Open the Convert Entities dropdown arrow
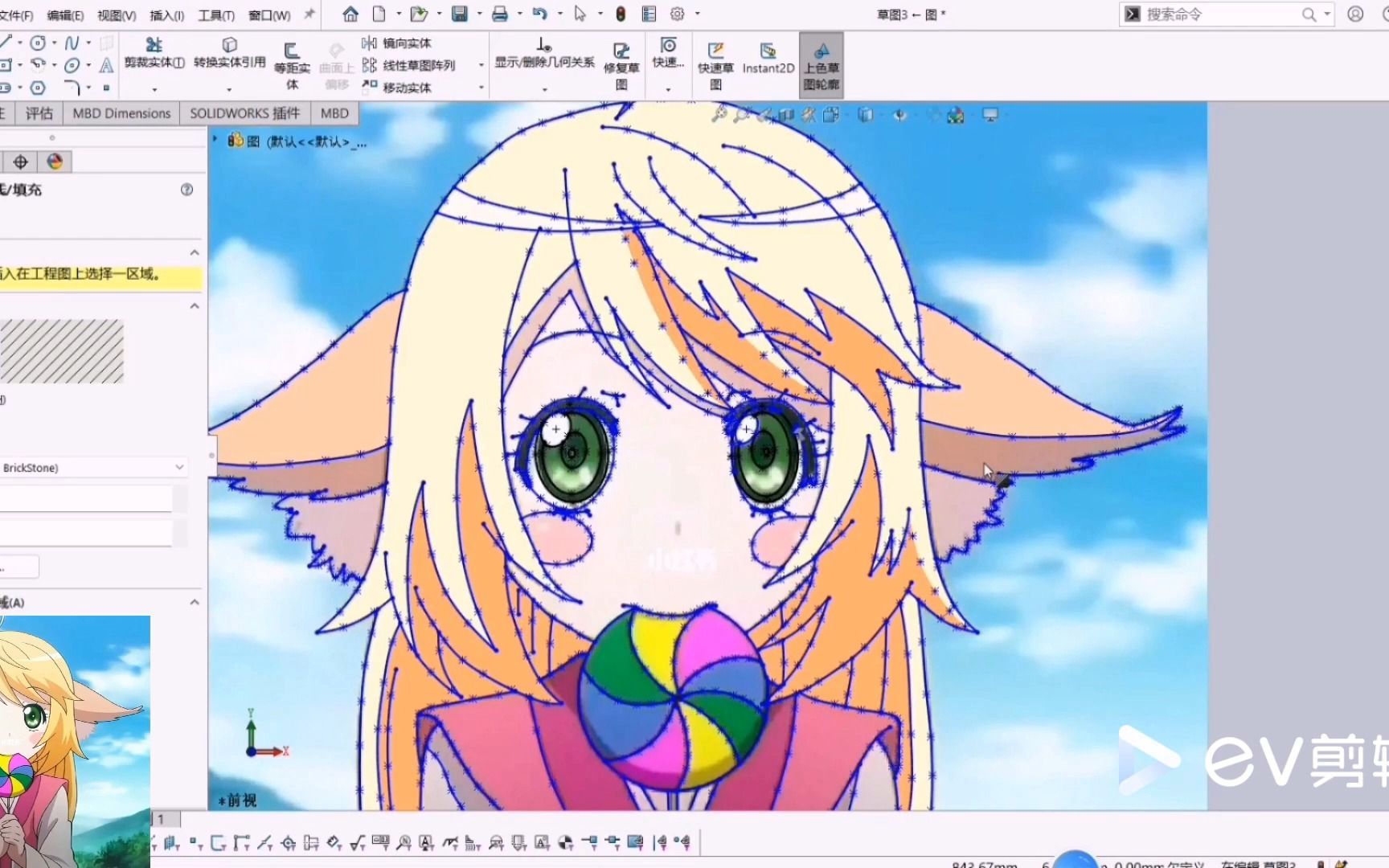 (229, 88)
